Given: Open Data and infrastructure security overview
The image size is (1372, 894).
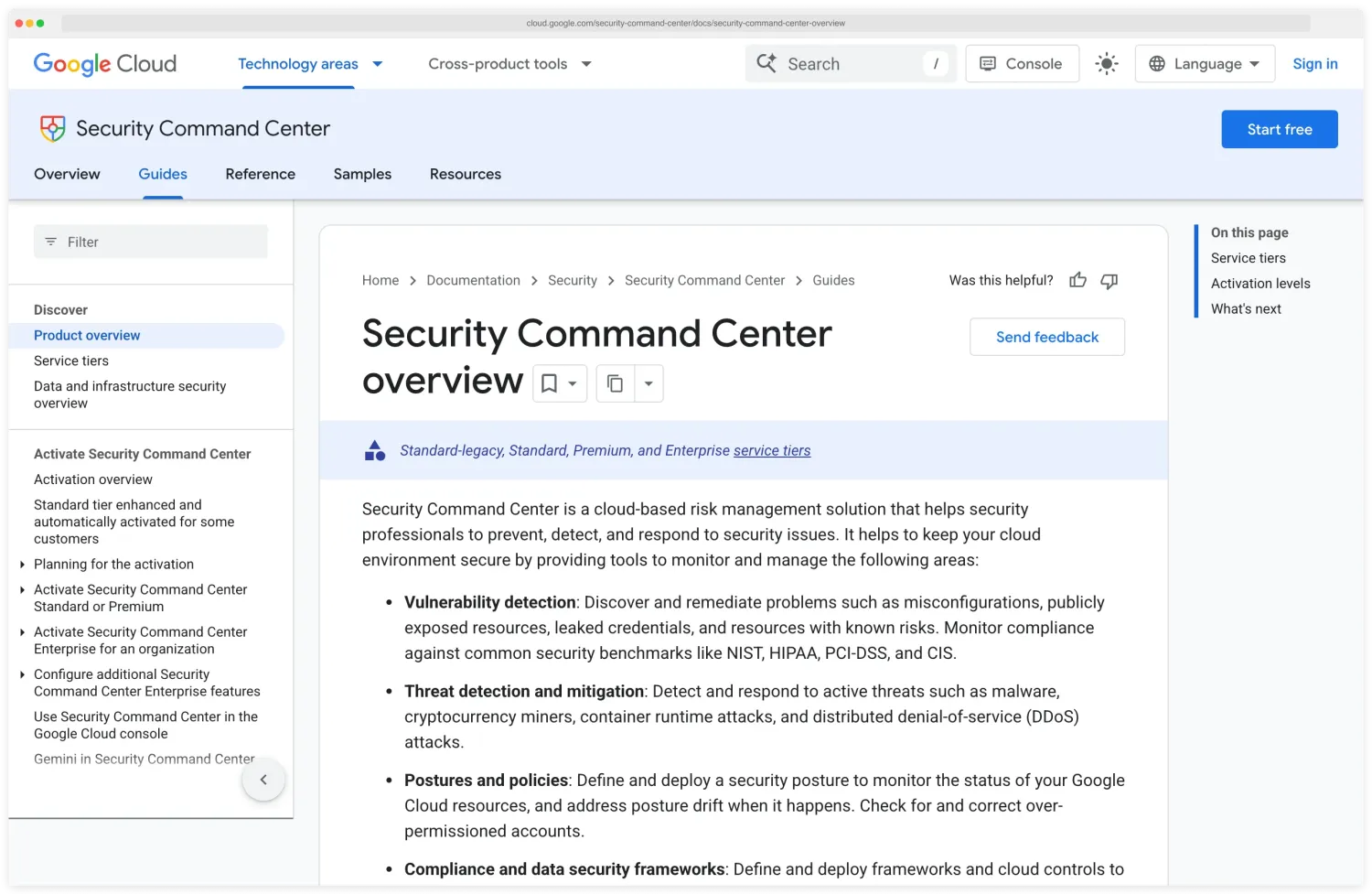Looking at the screenshot, I should pos(130,395).
